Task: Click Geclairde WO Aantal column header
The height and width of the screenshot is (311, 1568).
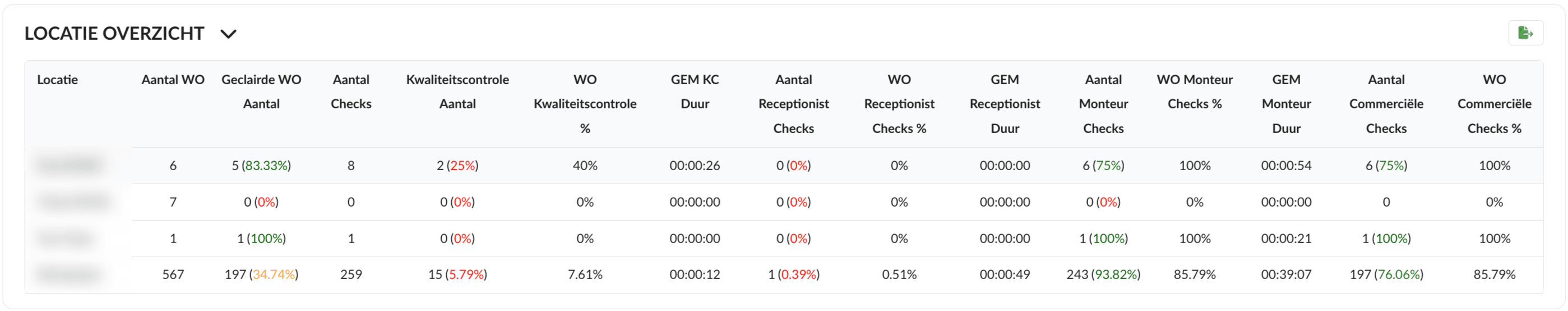Action: (261, 92)
